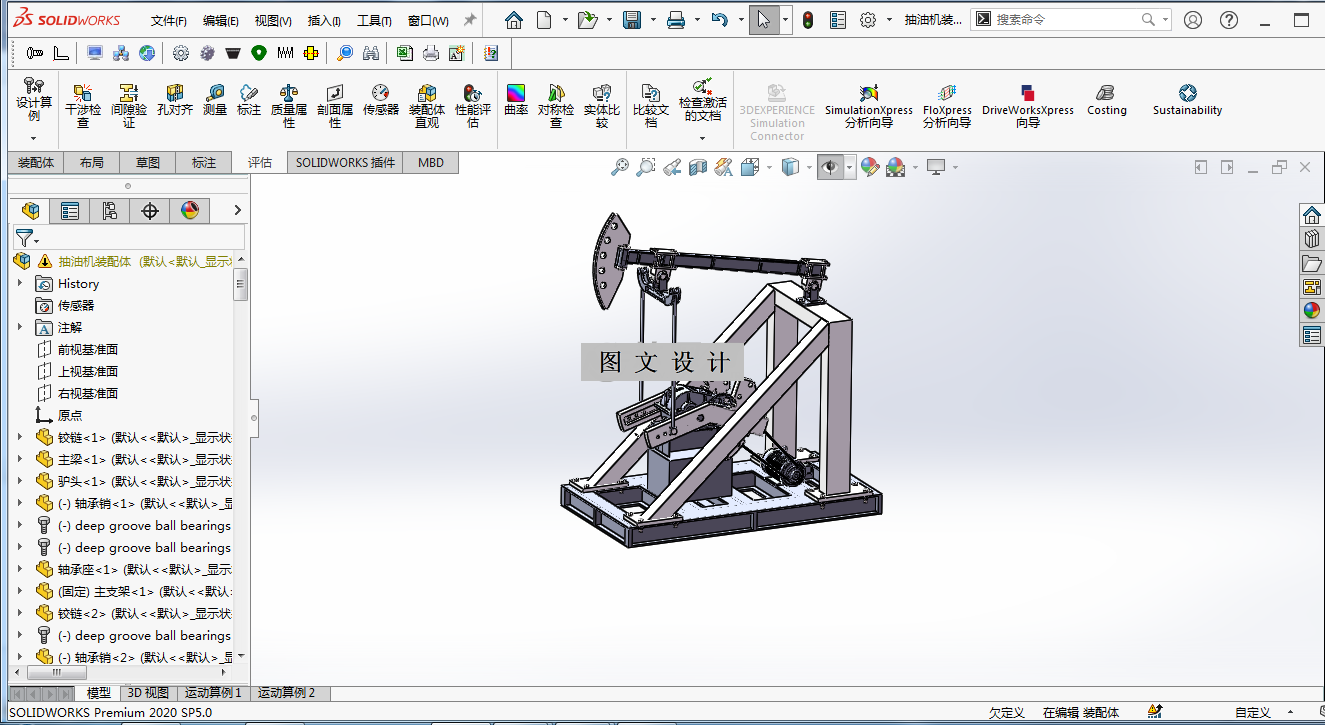Expand the 注解 annotations node

pos(20,327)
